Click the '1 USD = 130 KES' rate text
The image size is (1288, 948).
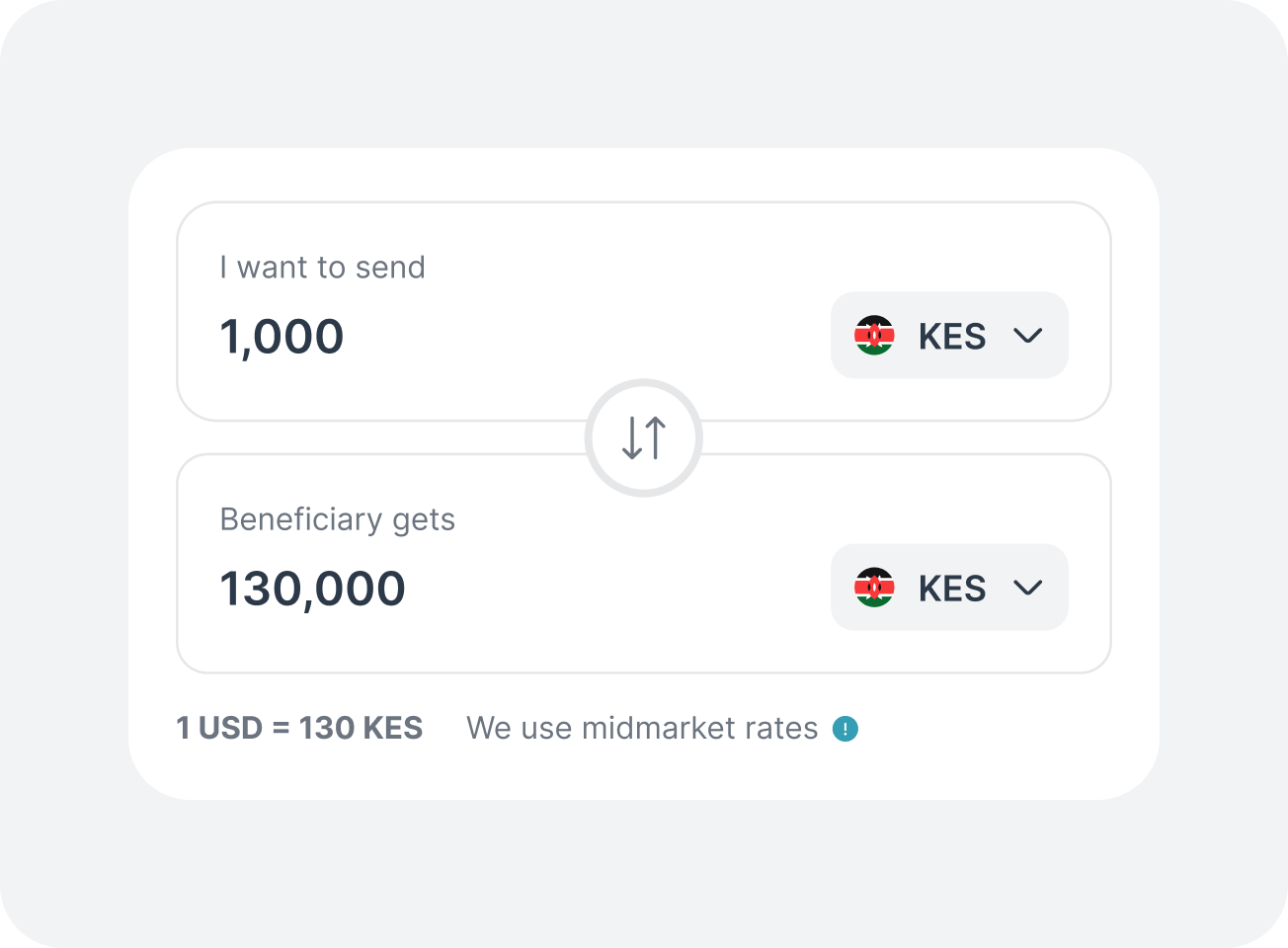point(299,728)
